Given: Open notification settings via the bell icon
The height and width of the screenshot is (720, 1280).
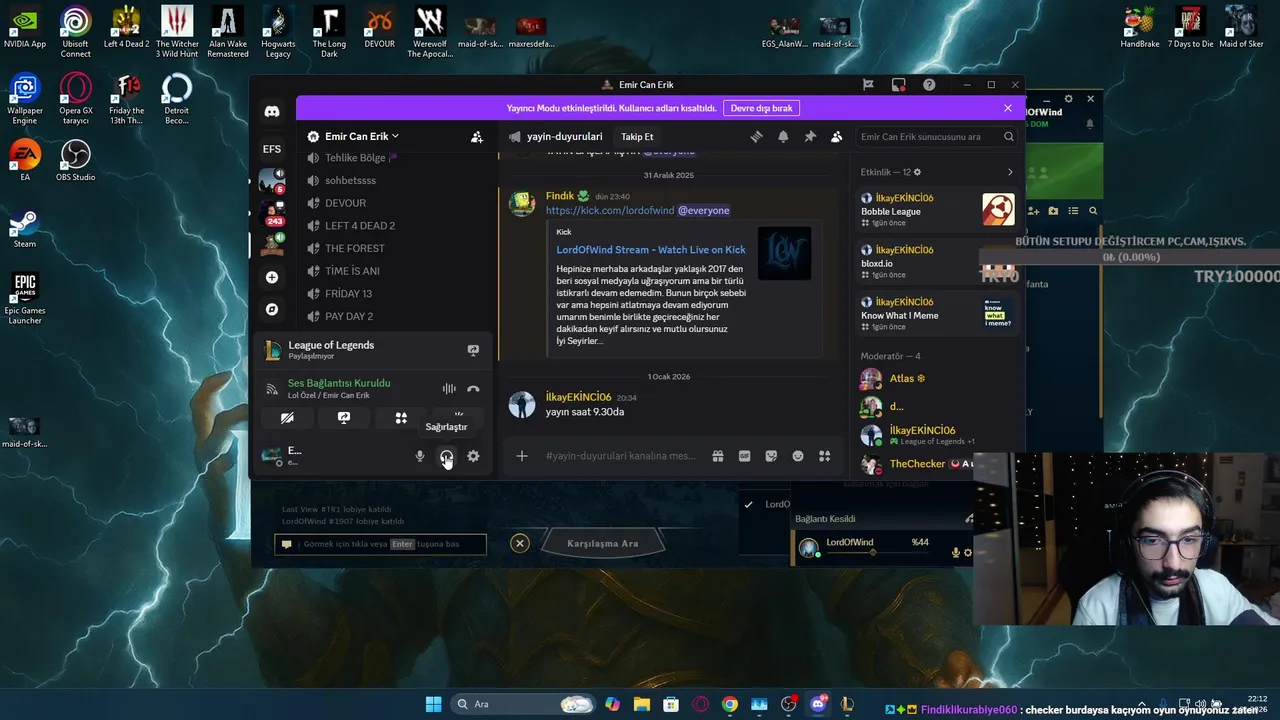Looking at the screenshot, I should (783, 137).
